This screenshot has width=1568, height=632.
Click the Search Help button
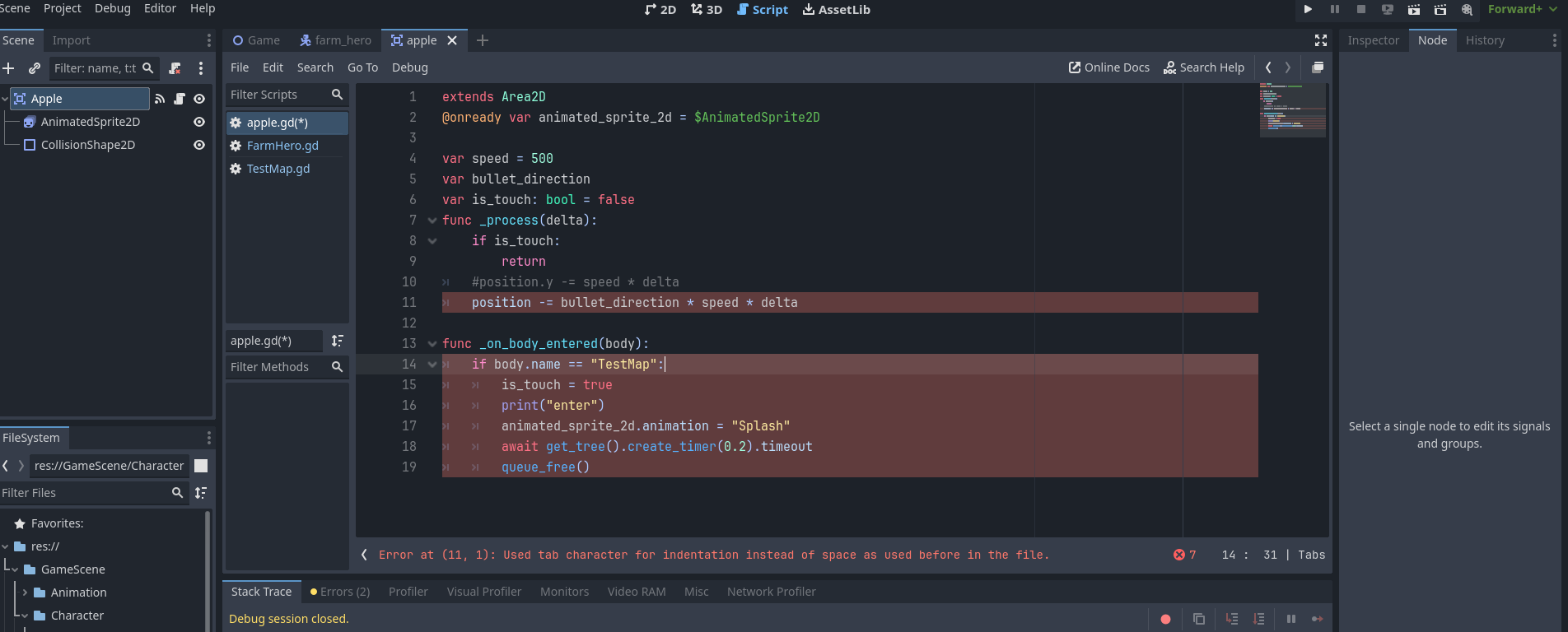[1204, 67]
